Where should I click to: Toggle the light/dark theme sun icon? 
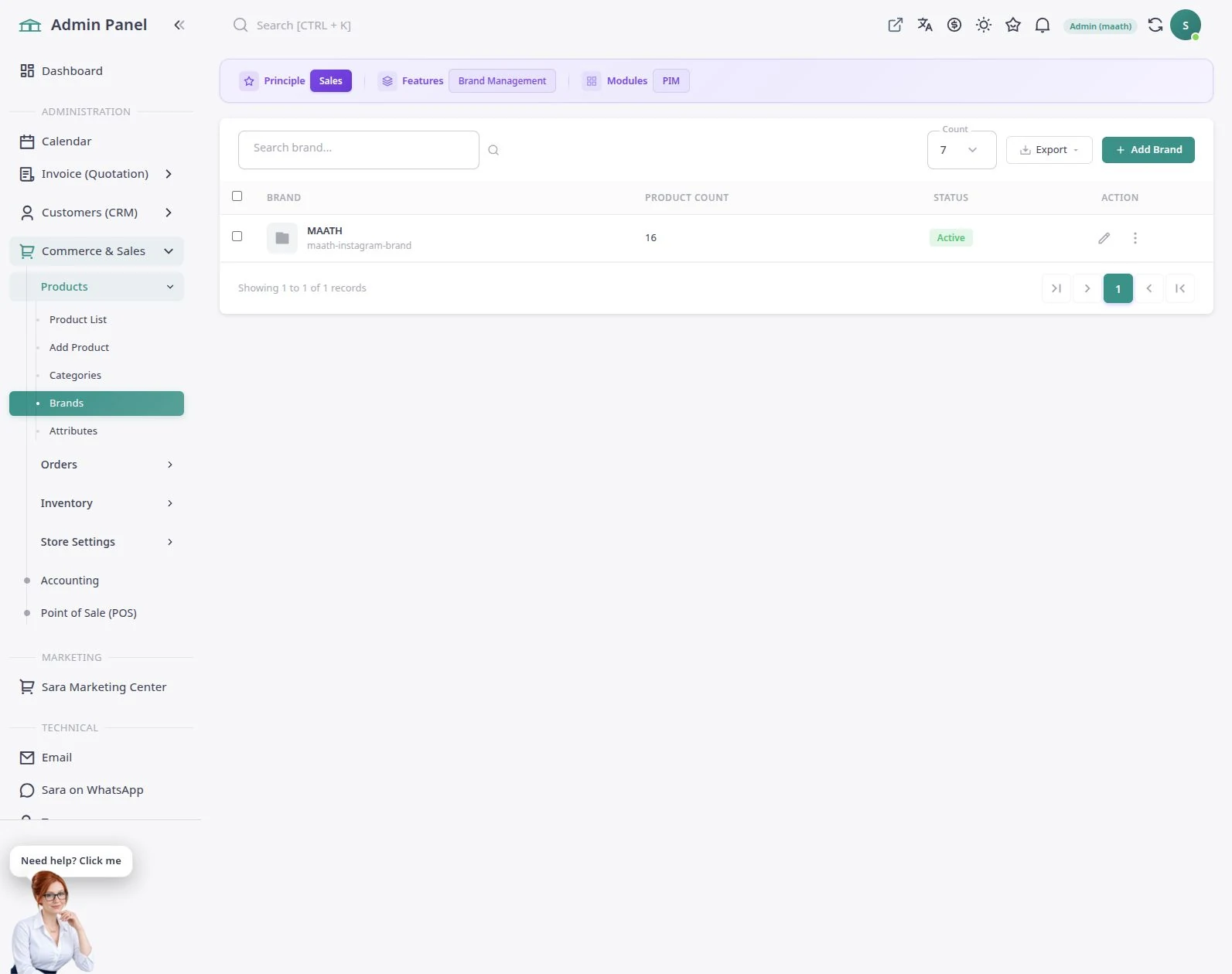tap(984, 26)
